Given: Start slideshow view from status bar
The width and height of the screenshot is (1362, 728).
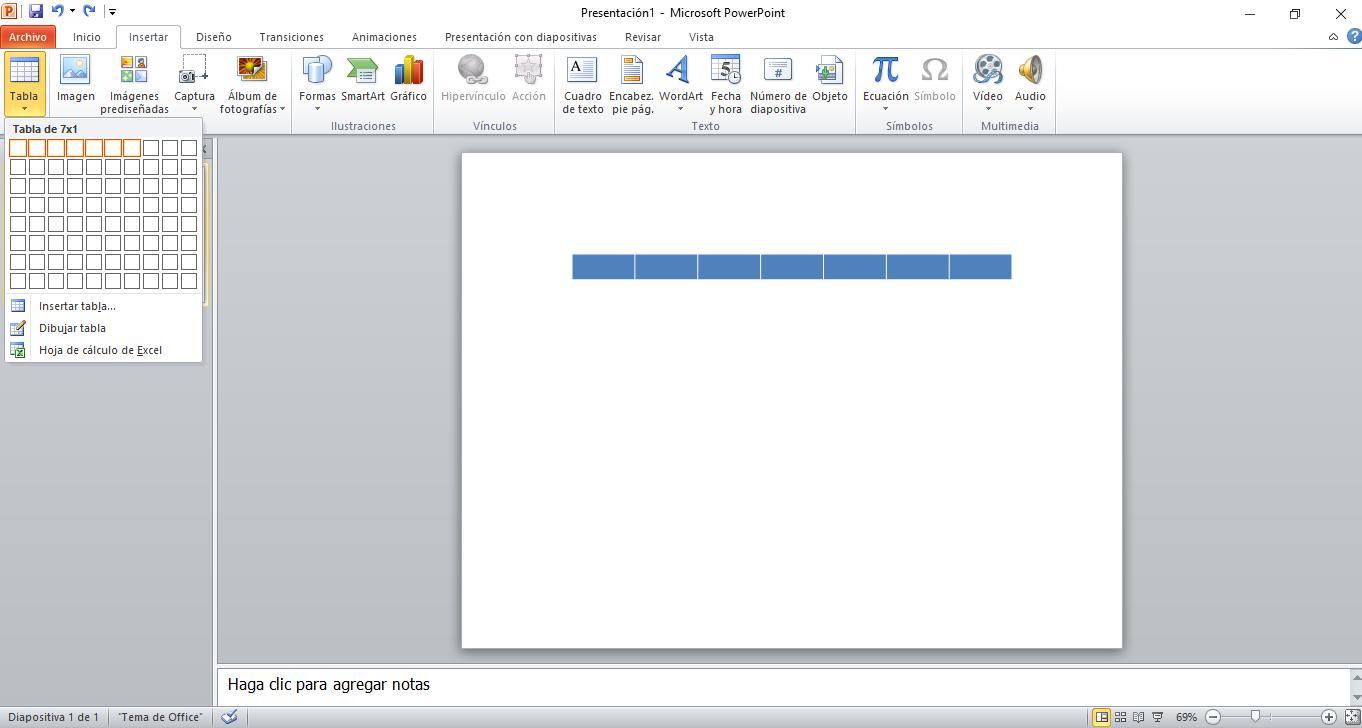Looking at the screenshot, I should point(1158,717).
